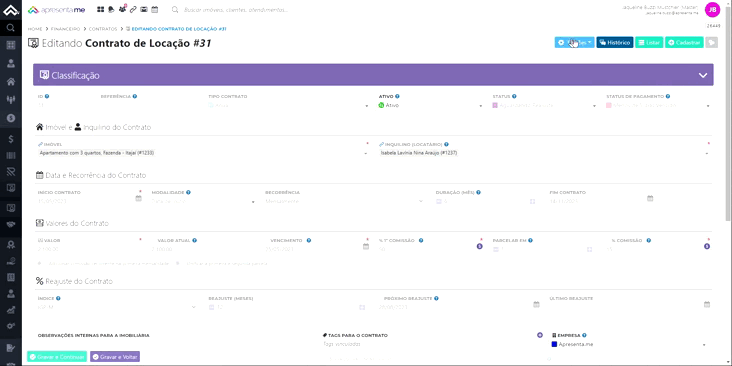The image size is (732, 366).
Task: Click the Histórico button
Action: coord(615,42)
